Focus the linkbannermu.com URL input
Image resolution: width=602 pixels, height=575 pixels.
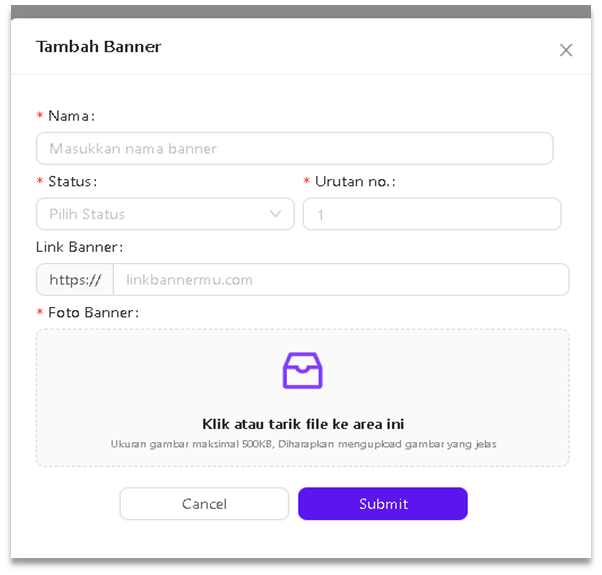[340, 280]
